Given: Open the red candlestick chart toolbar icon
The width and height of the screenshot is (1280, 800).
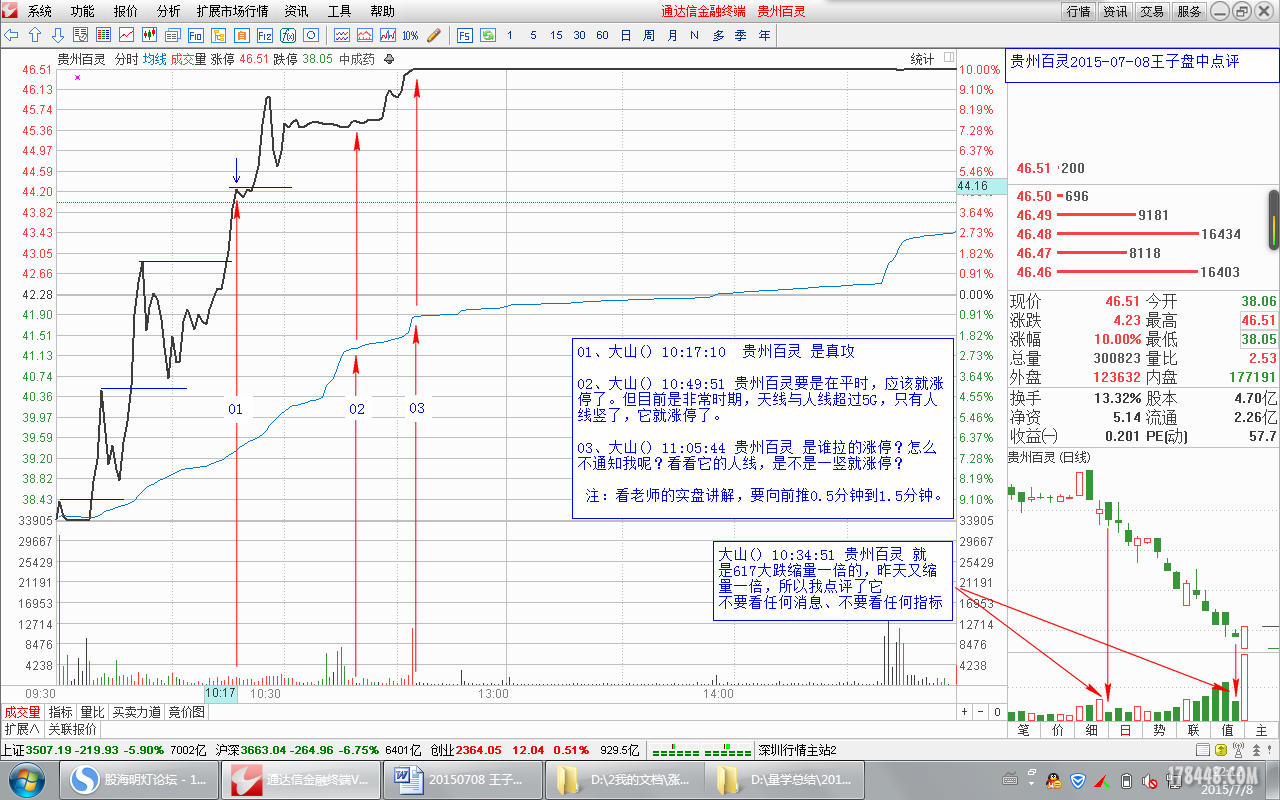Looking at the screenshot, I should [149, 35].
